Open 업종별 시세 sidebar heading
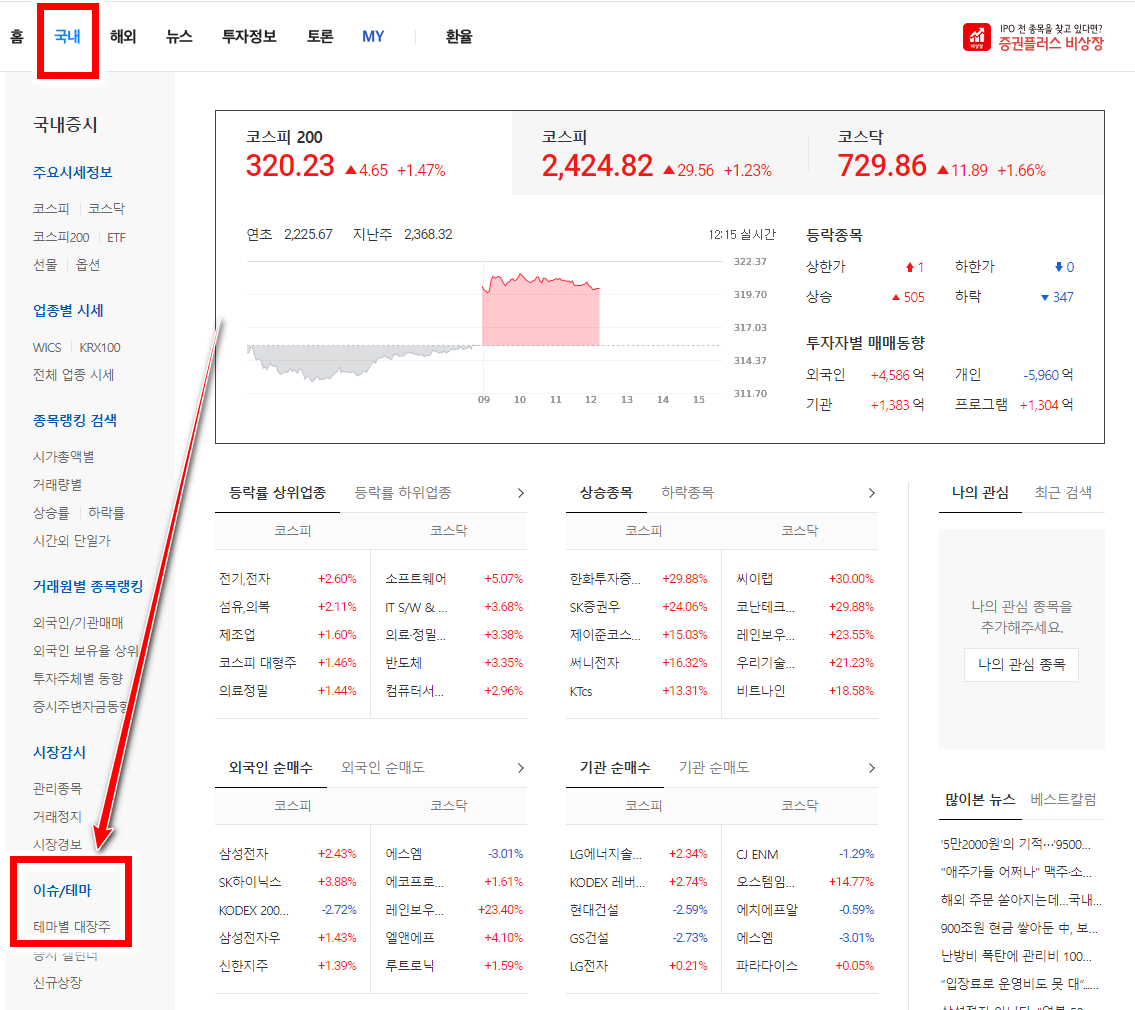 (68, 311)
